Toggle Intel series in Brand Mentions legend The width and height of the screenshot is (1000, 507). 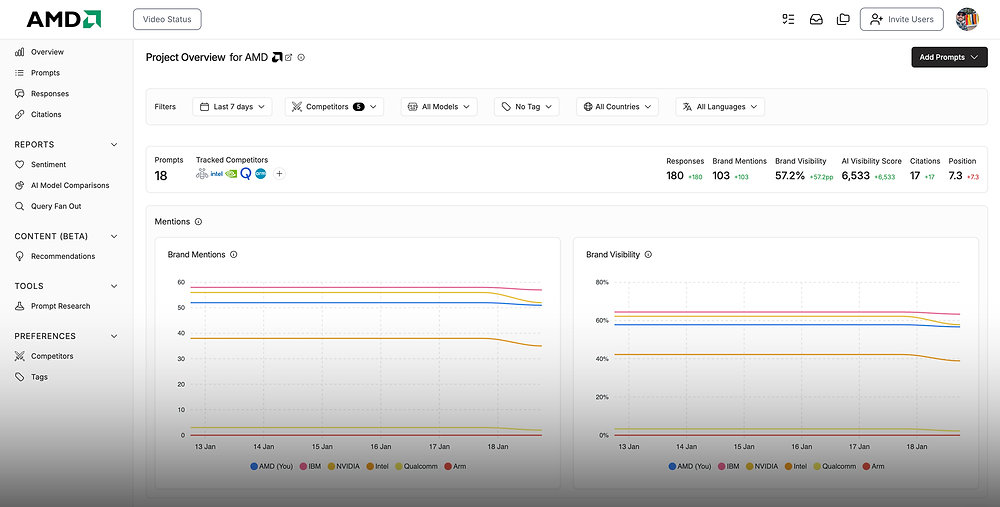click(x=378, y=466)
